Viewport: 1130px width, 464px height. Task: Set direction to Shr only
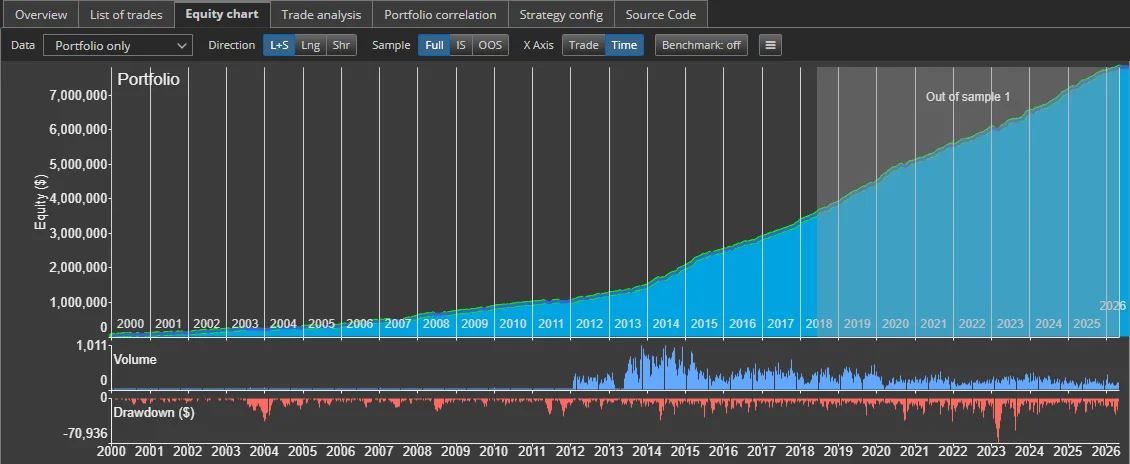pyautogui.click(x=342, y=45)
